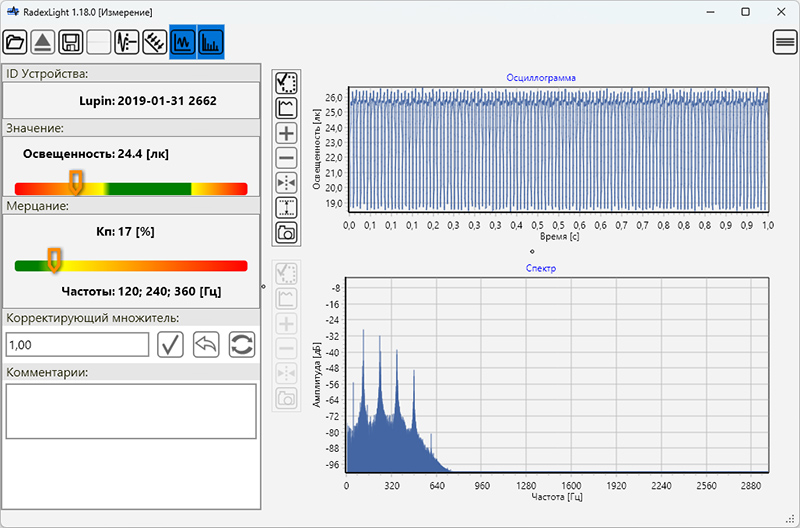
Task: Take oscillogram snapshot with camera icon
Action: 286,233
